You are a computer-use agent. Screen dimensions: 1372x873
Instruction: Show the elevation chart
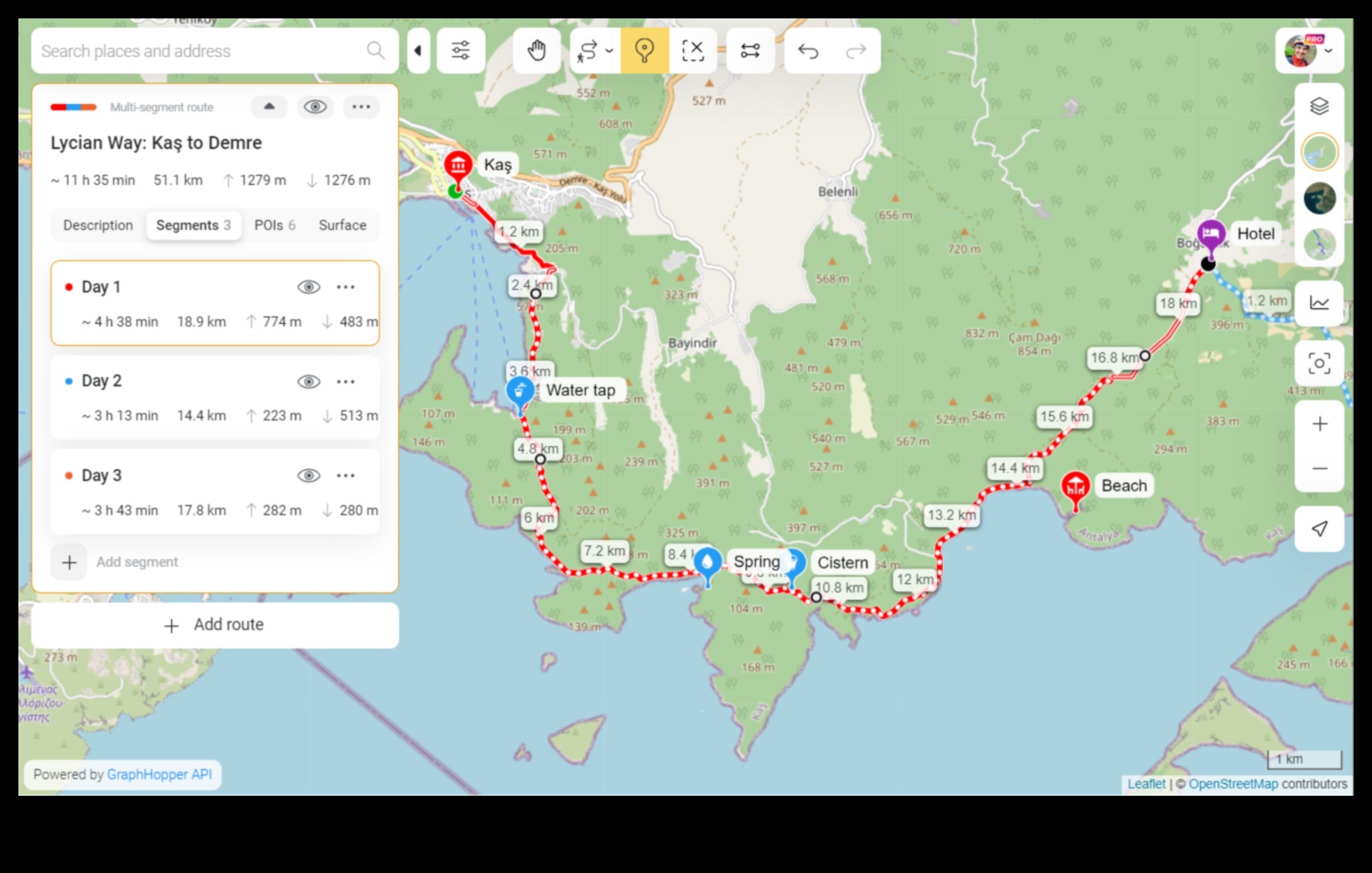click(1320, 302)
